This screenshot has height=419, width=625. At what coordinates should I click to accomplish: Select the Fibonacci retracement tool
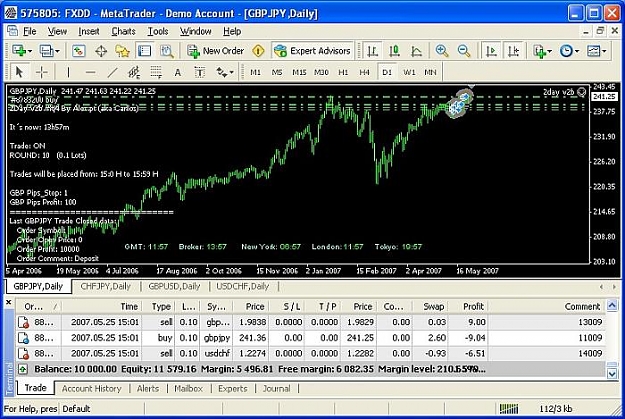(156, 72)
